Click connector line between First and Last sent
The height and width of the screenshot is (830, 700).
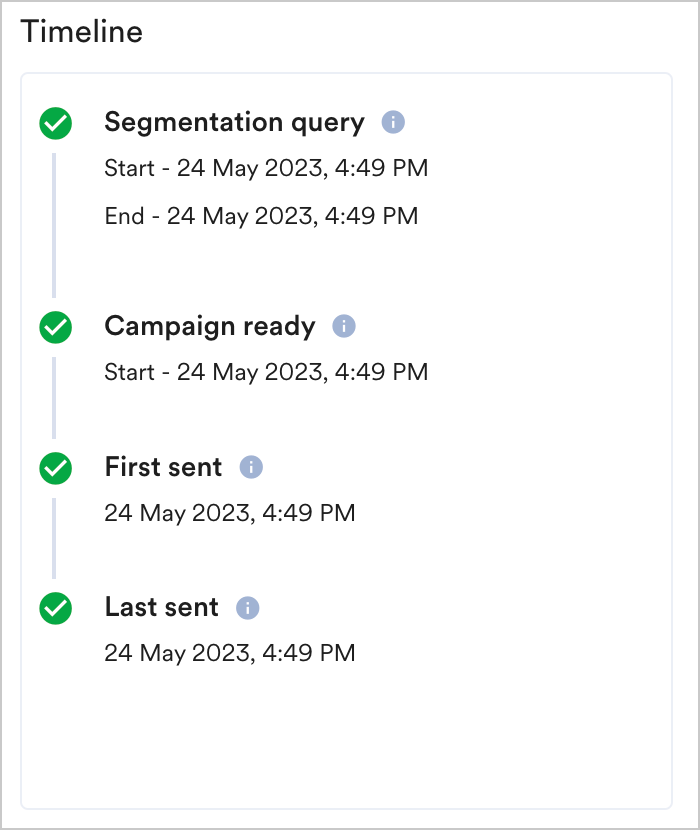point(54,538)
